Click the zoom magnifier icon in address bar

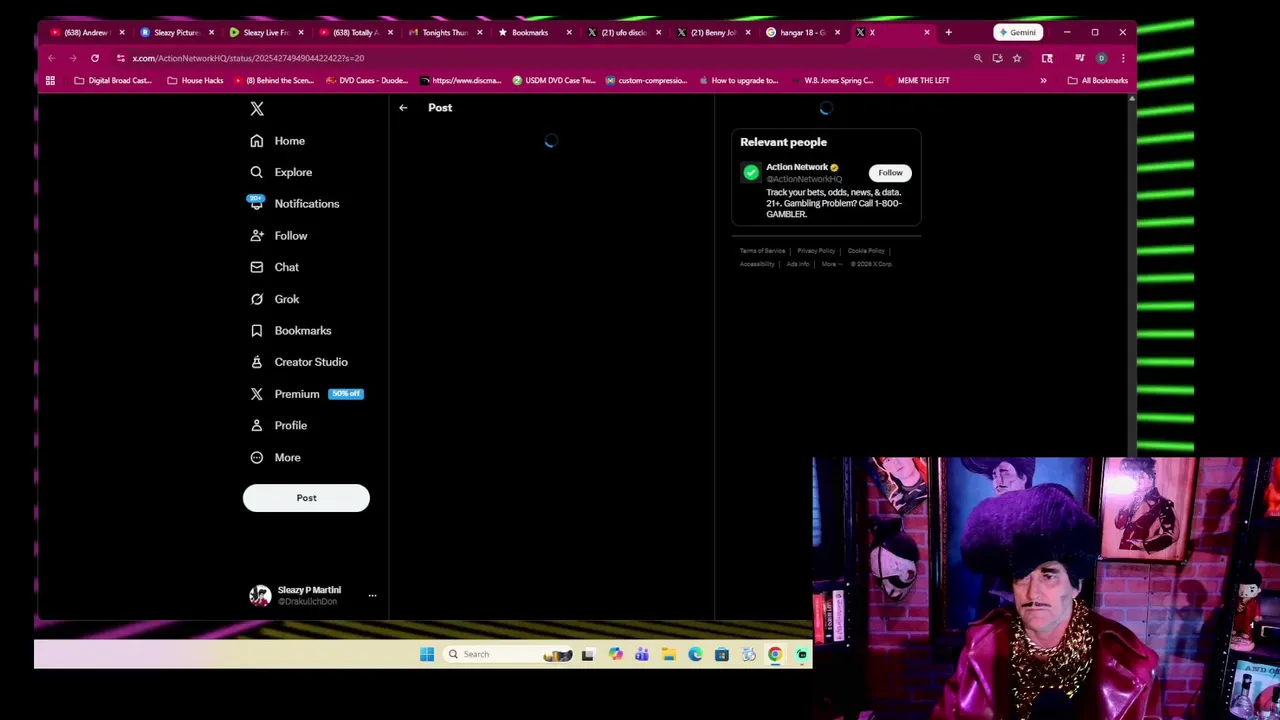978,58
